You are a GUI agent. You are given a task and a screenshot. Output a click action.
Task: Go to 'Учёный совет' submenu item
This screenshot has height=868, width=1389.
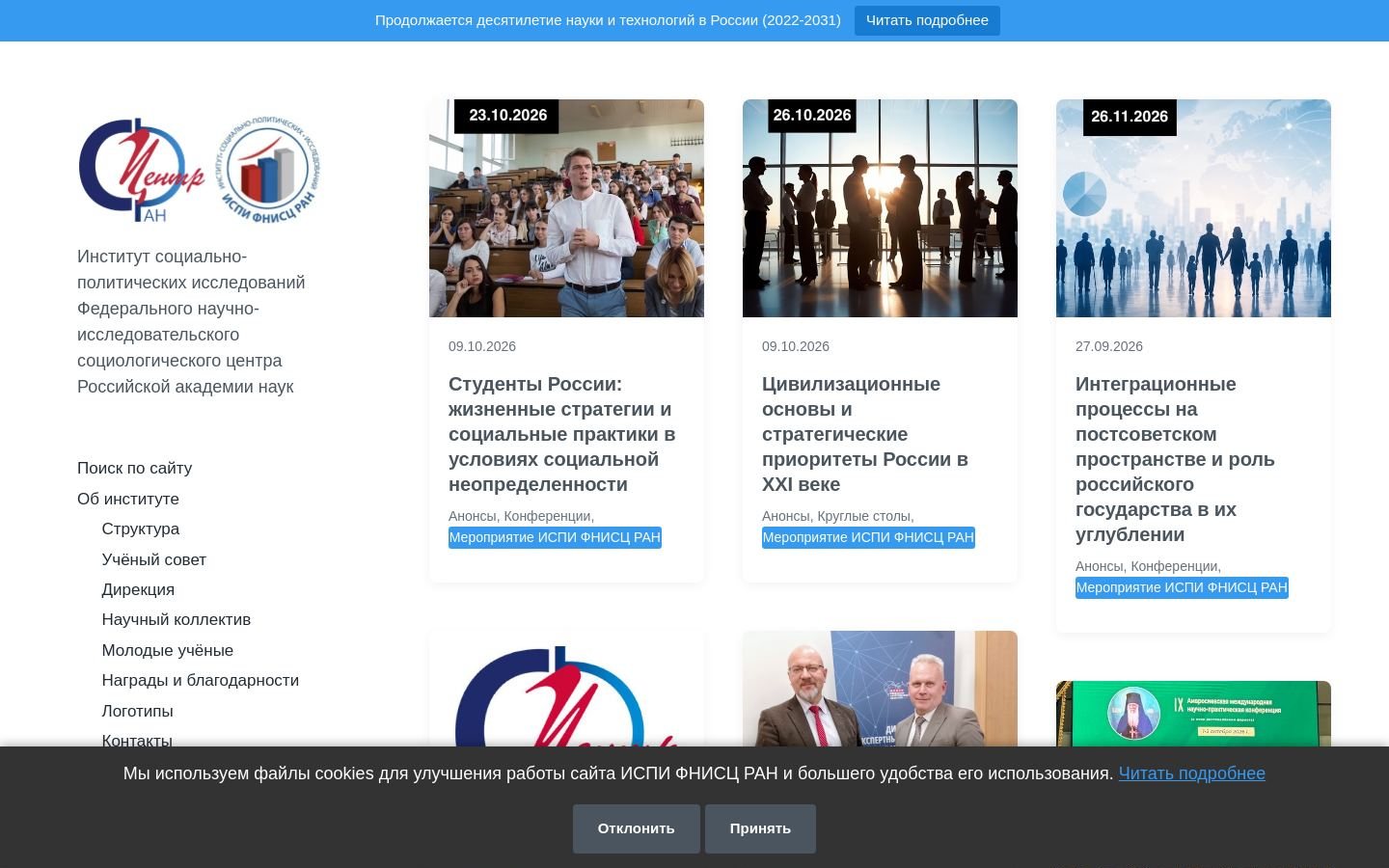click(x=153, y=559)
